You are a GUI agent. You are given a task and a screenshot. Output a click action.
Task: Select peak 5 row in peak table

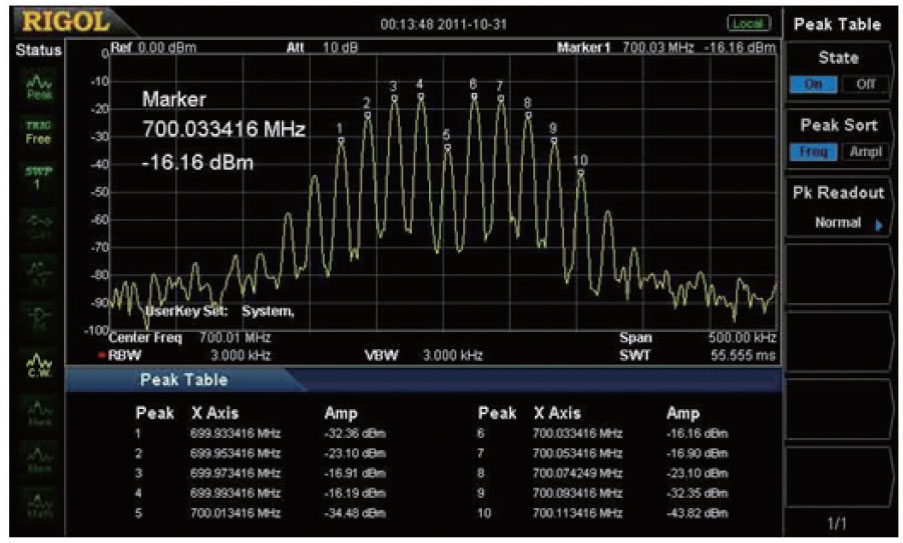point(260,513)
